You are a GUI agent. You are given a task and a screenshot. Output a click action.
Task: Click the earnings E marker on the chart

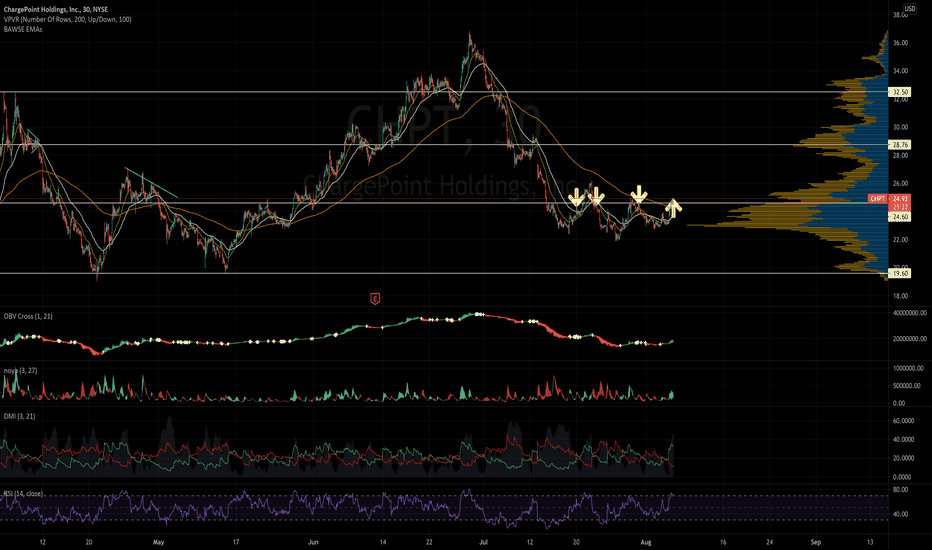pos(375,298)
